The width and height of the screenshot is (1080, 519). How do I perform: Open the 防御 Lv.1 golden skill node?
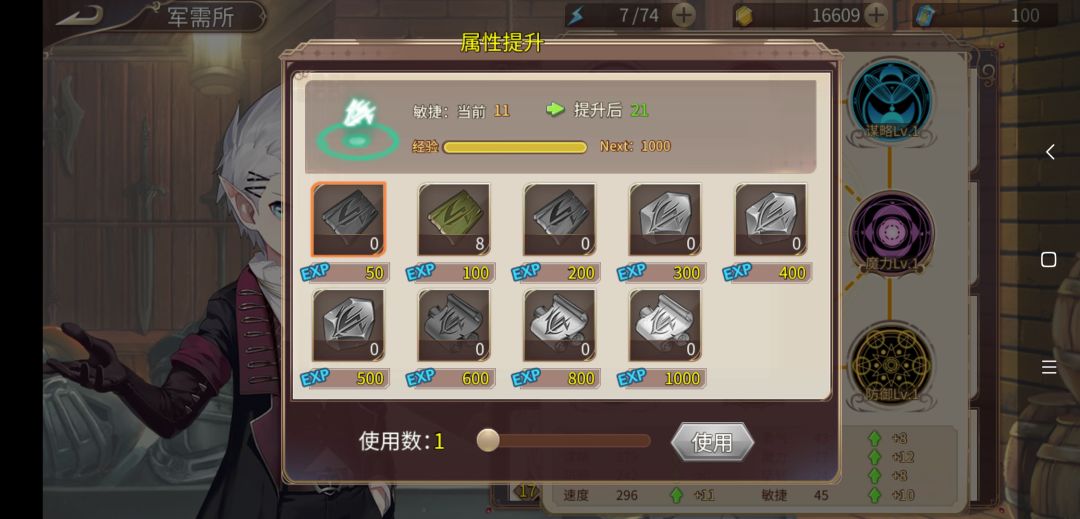click(x=891, y=365)
